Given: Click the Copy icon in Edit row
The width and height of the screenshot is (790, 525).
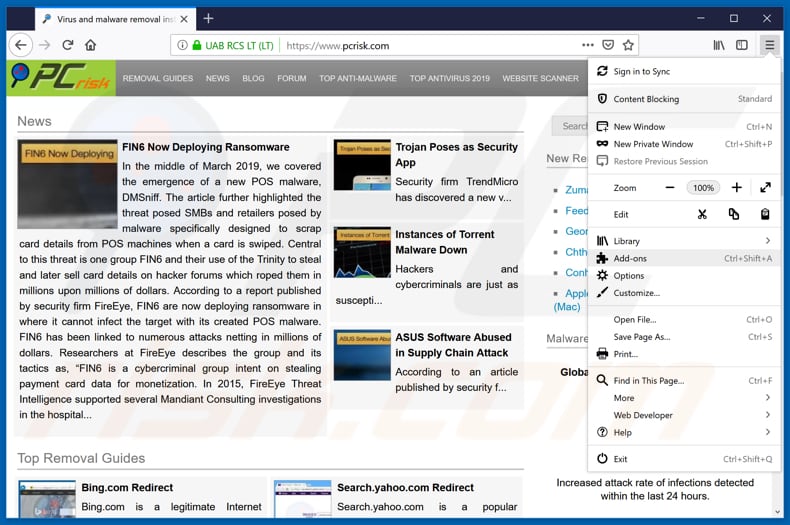Looking at the screenshot, I should click(734, 214).
